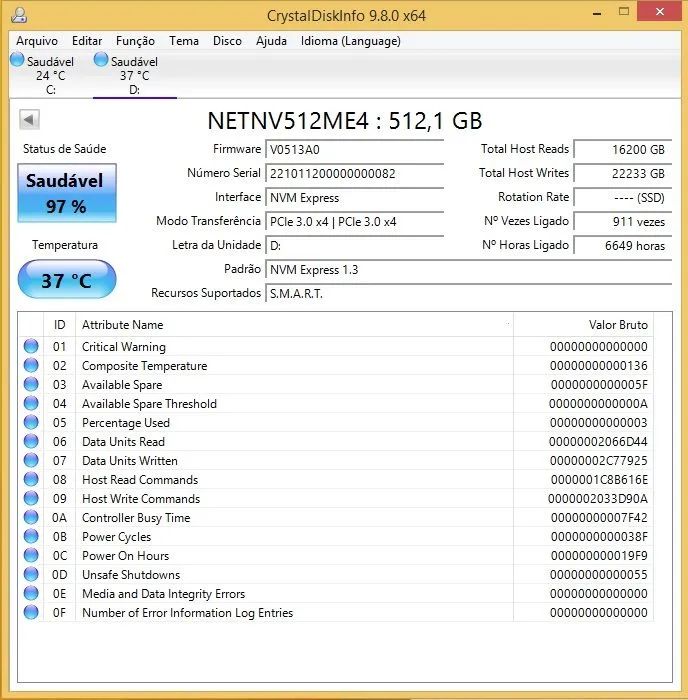Screen dimensions: 688x700
Task: Click status orb for Power On Hours row
Action: click(x=31, y=555)
